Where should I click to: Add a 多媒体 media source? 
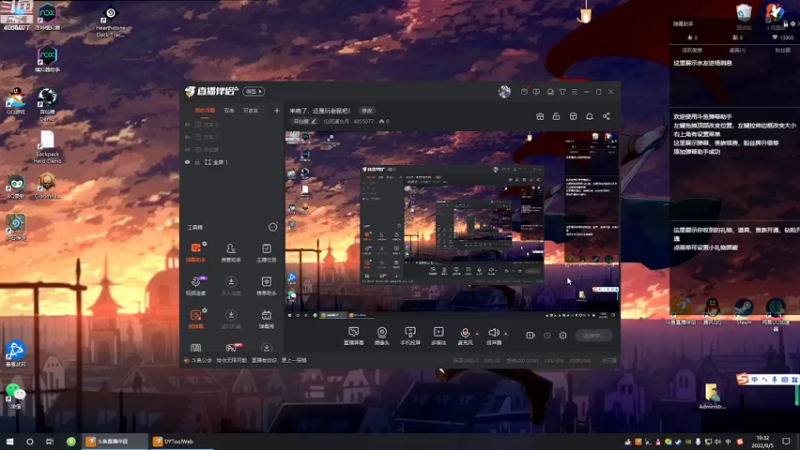coord(438,336)
